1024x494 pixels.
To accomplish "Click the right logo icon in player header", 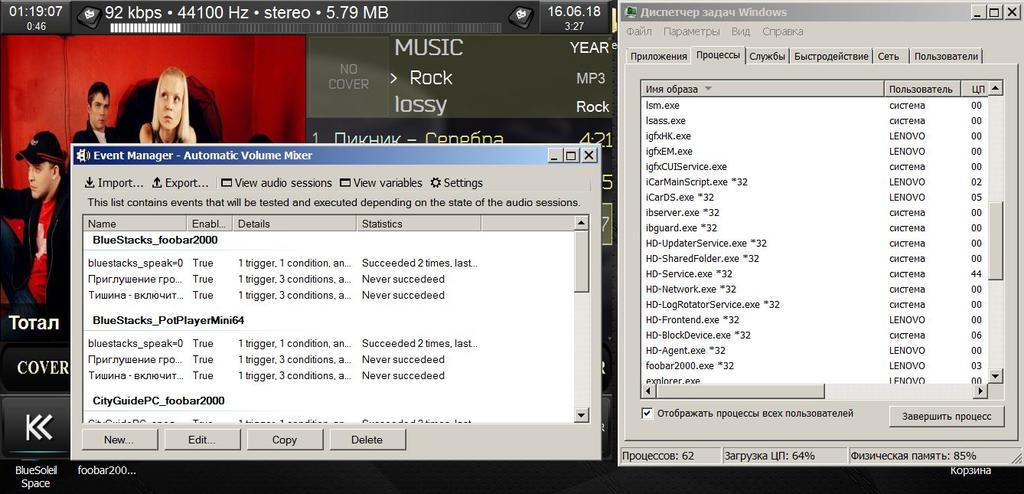I will tap(519, 14).
